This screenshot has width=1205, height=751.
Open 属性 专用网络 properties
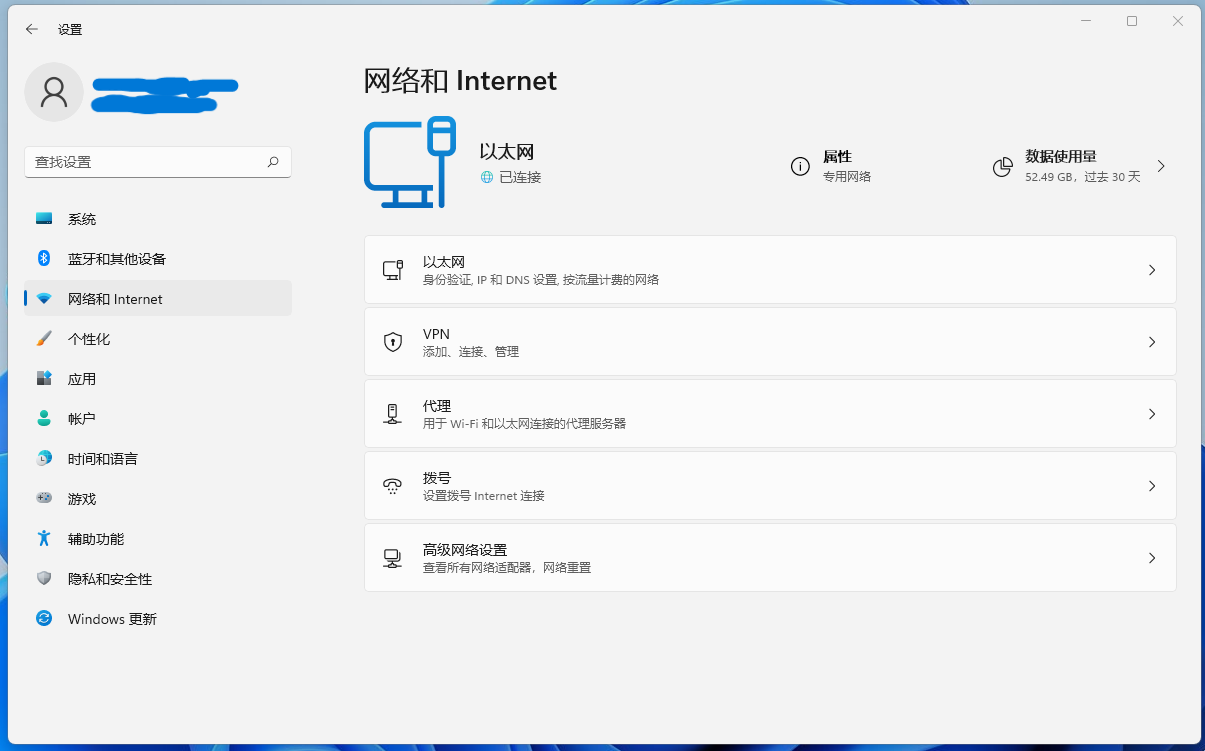click(x=831, y=167)
